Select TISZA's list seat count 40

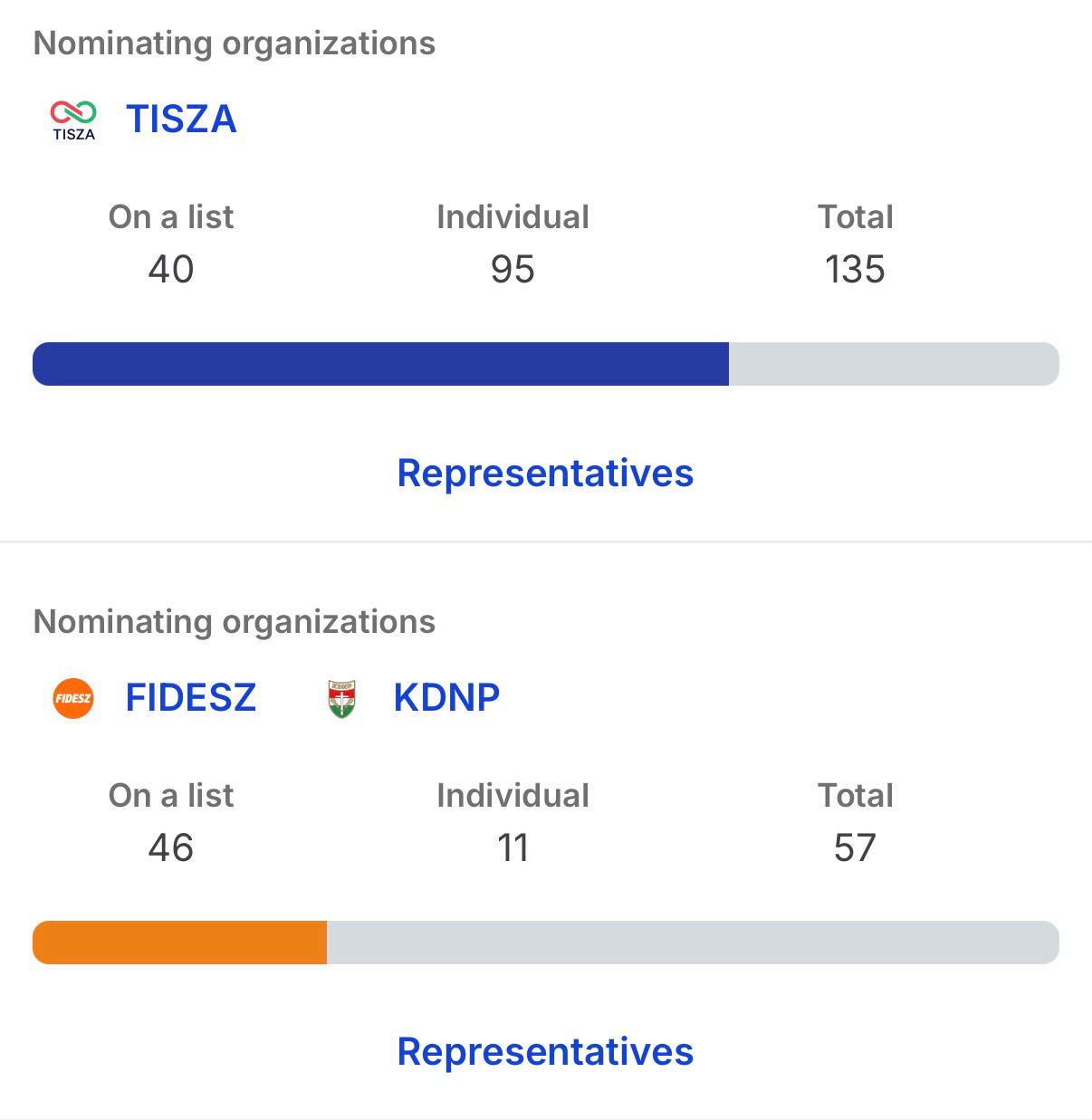(x=170, y=270)
